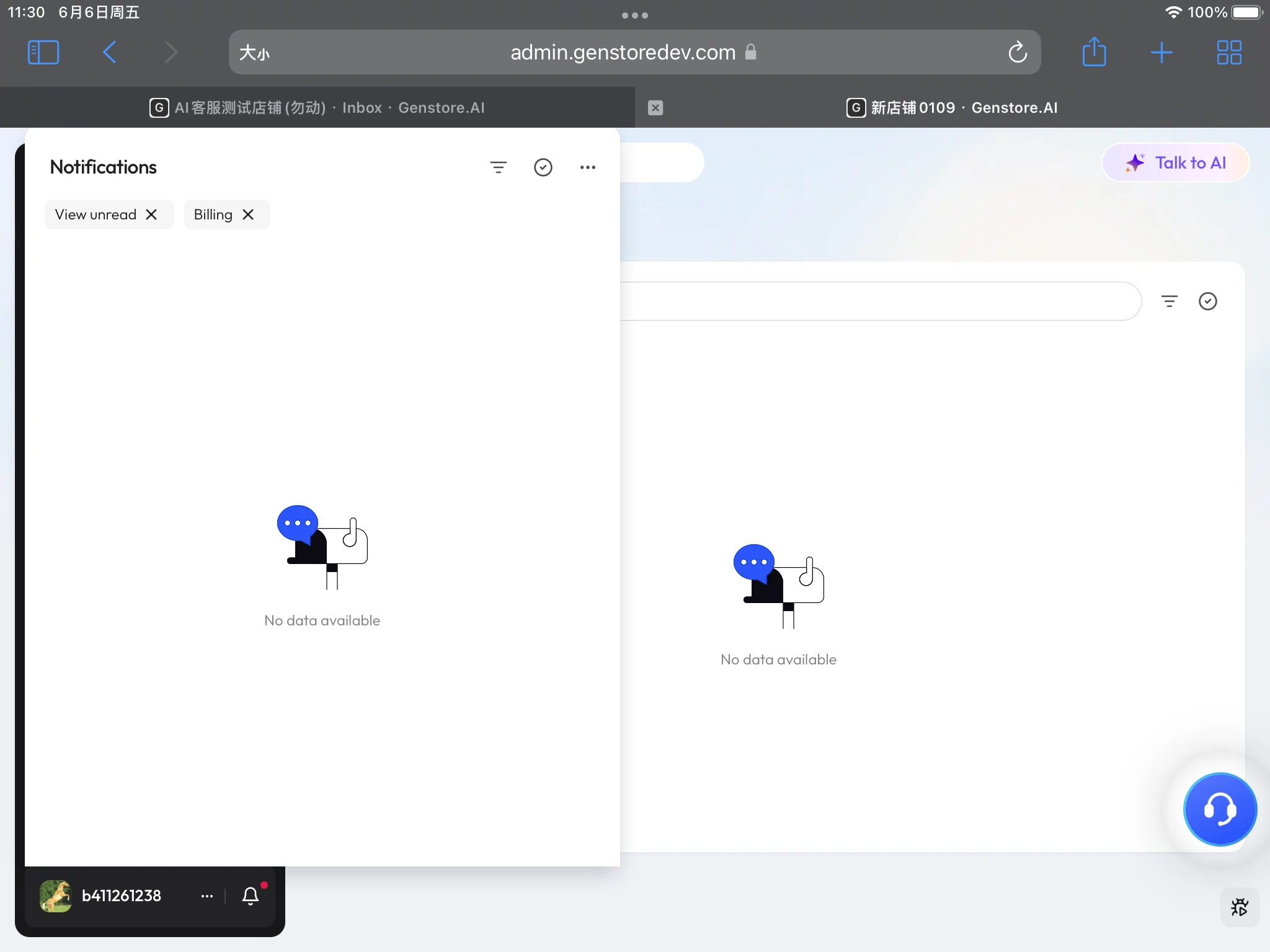The height and width of the screenshot is (952, 1270).
Task: Select the b411261238 account name
Action: (122, 896)
